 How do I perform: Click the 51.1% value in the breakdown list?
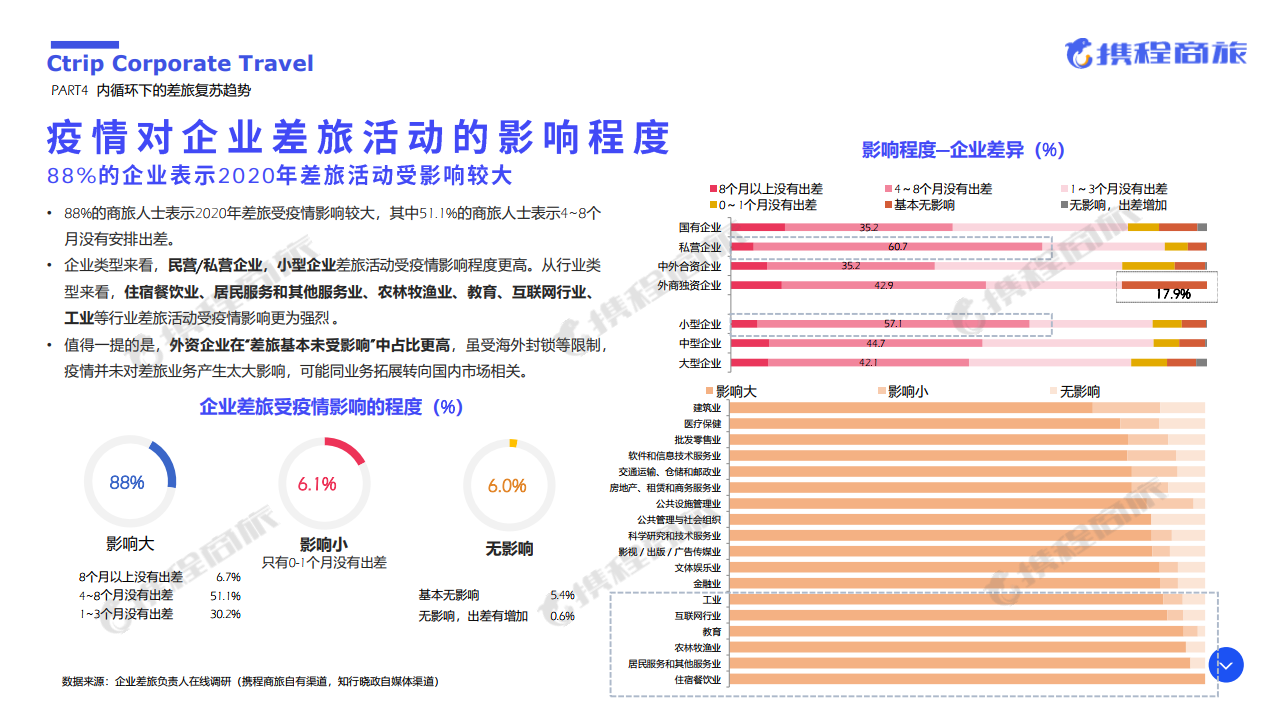(225, 596)
